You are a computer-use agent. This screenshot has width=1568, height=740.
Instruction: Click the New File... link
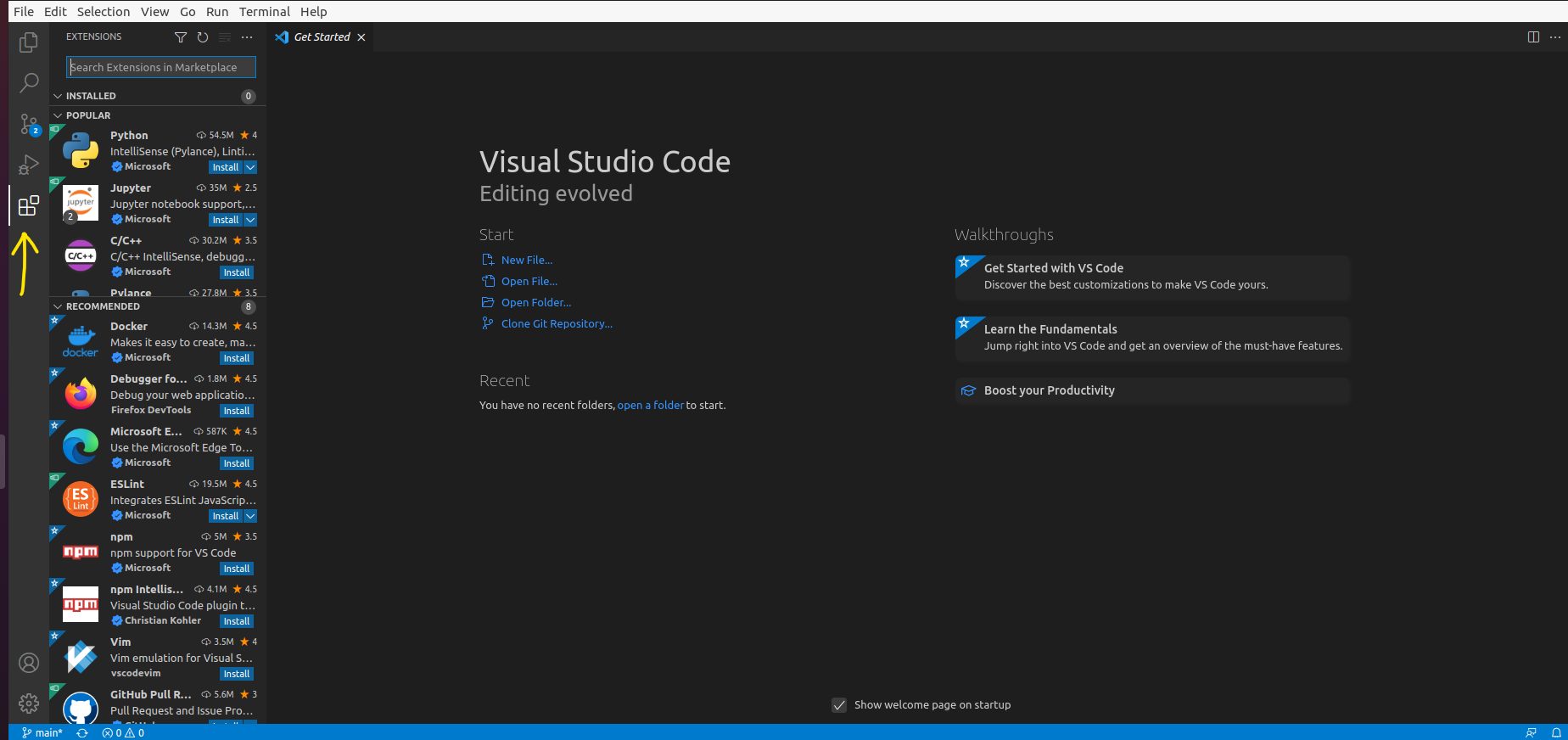coord(526,261)
